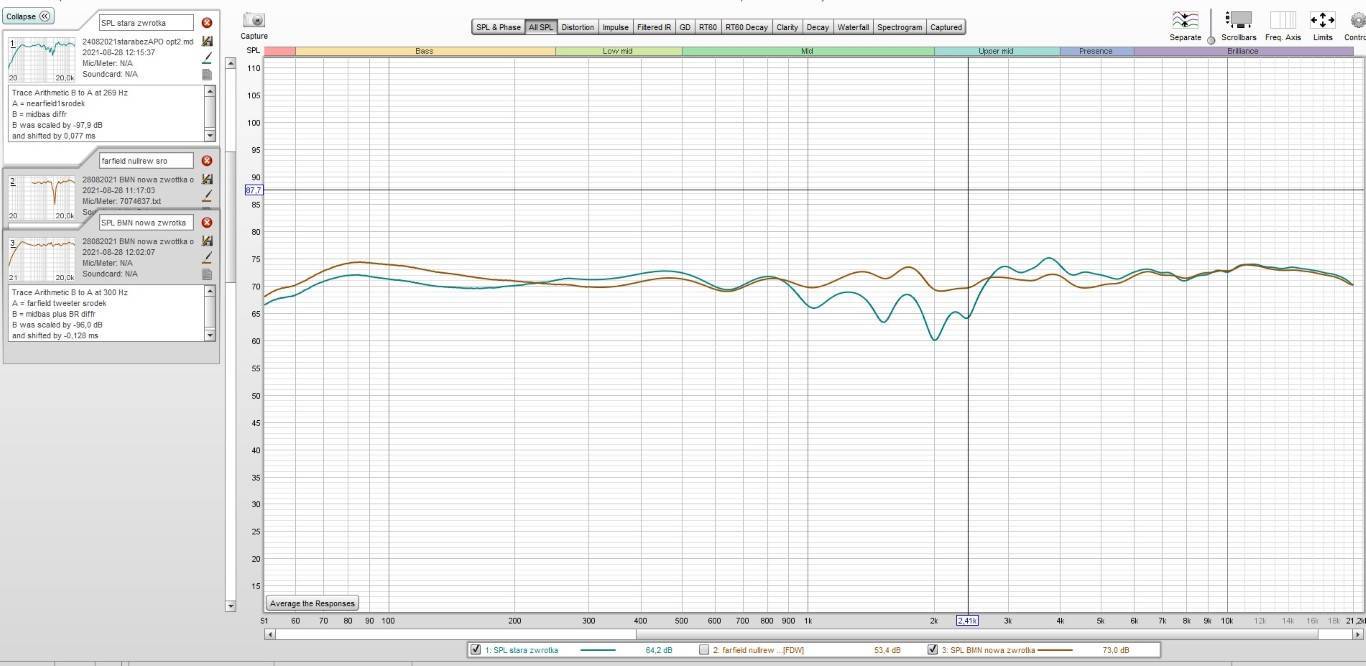Enable the farfield nullrew FDW trace checkbox
The image size is (1366, 666).
(x=704, y=650)
